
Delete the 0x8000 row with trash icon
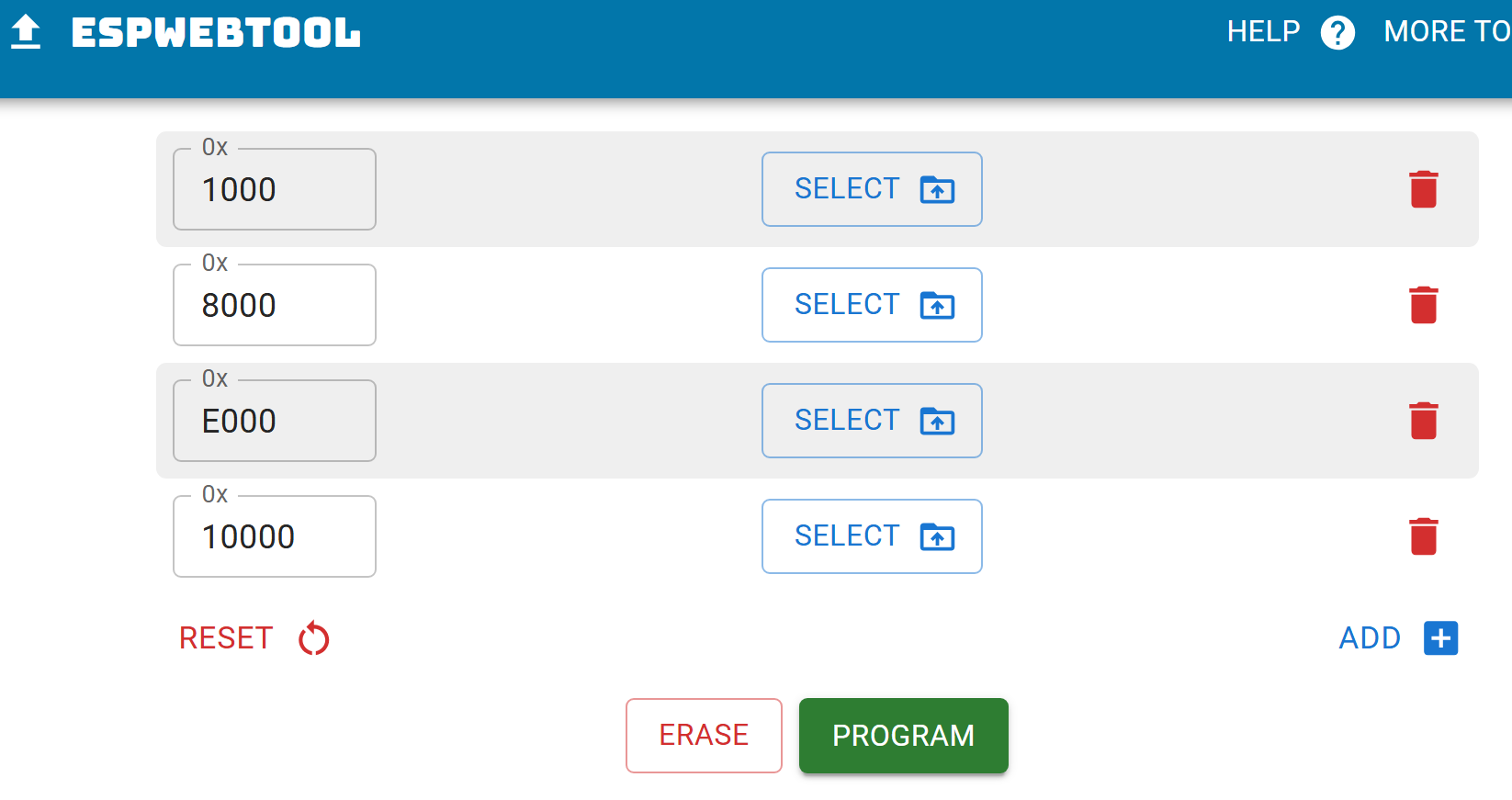coord(1423,305)
